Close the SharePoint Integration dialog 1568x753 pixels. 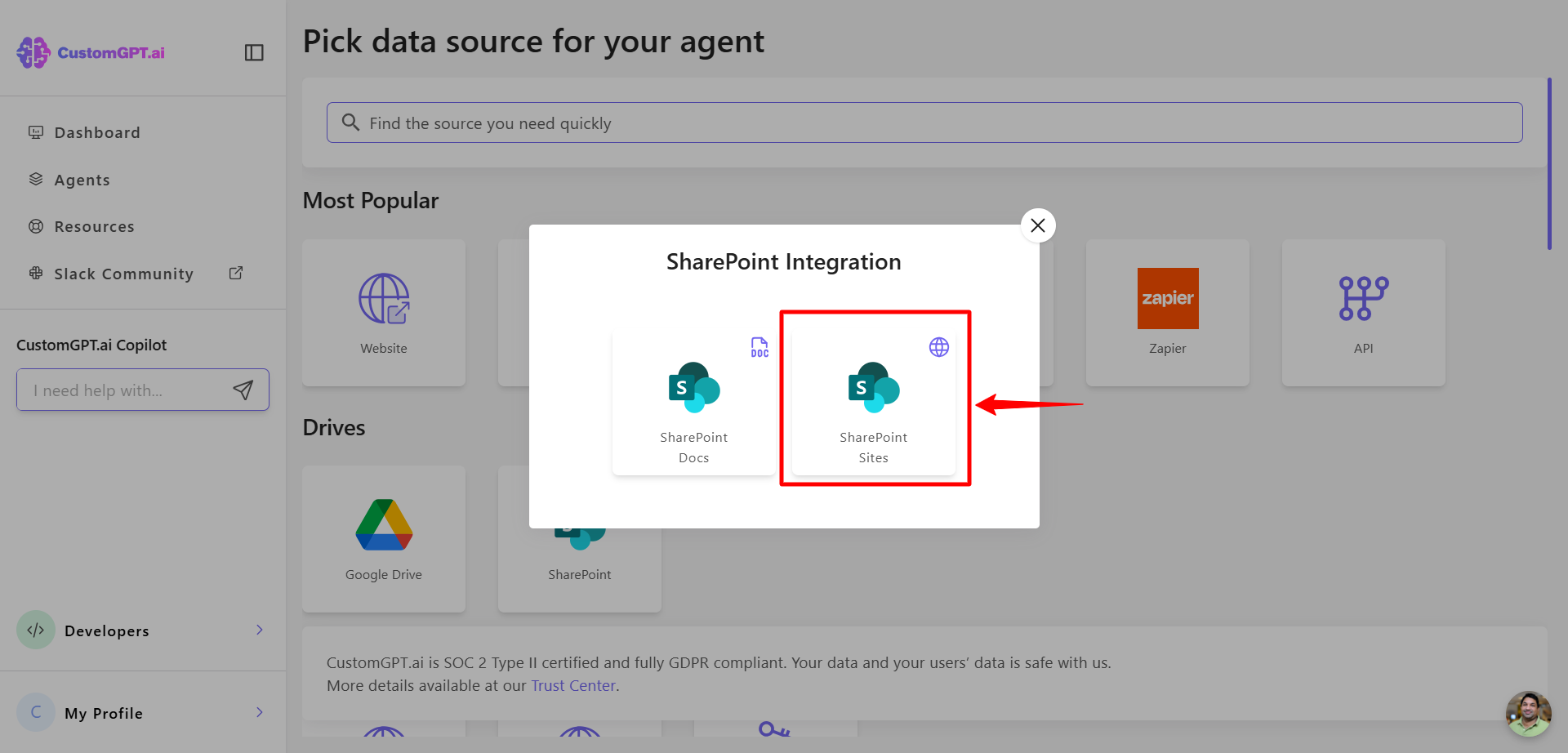click(1038, 225)
